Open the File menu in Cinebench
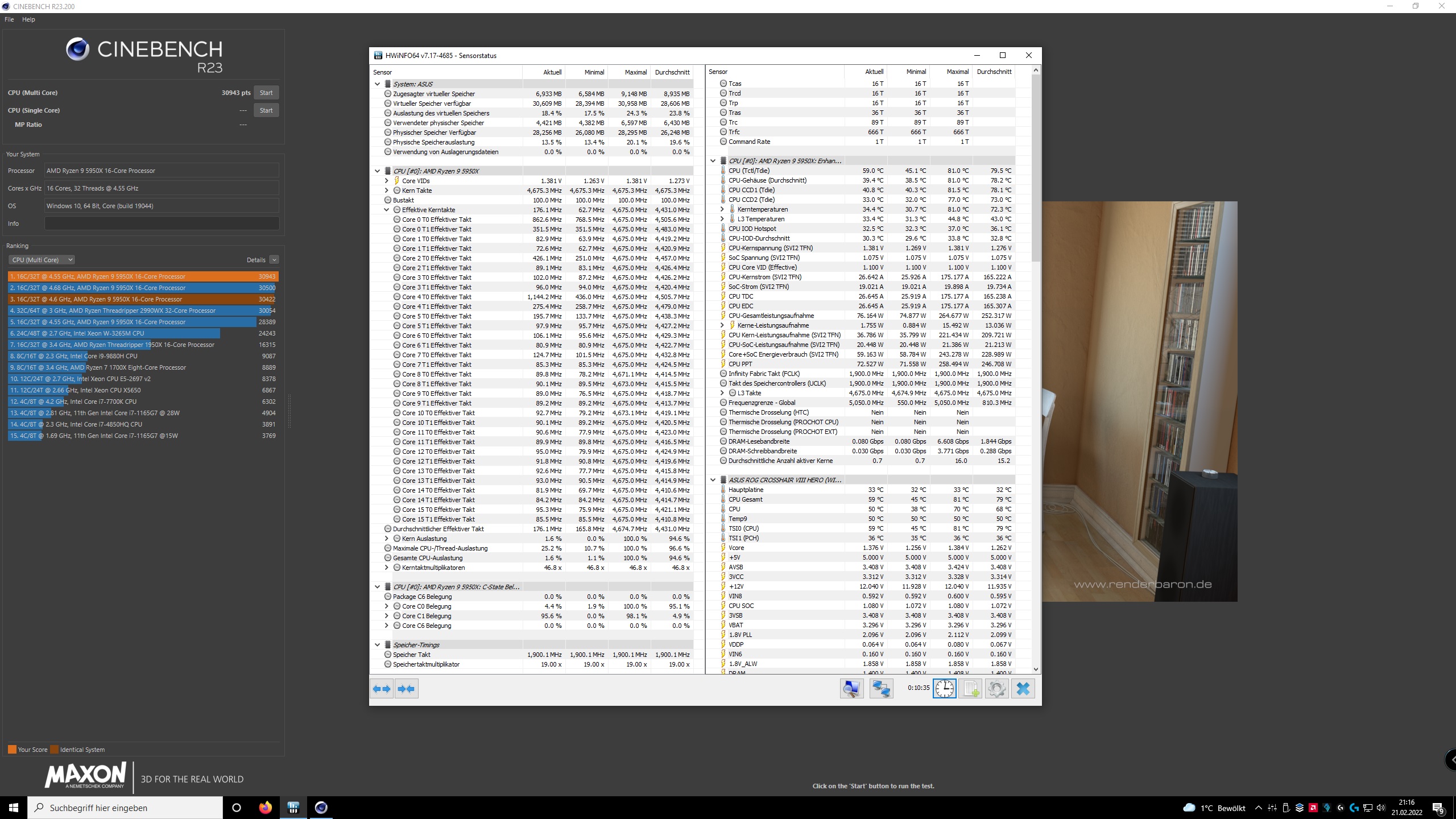Image resolution: width=1456 pixels, height=819 pixels. [9, 19]
